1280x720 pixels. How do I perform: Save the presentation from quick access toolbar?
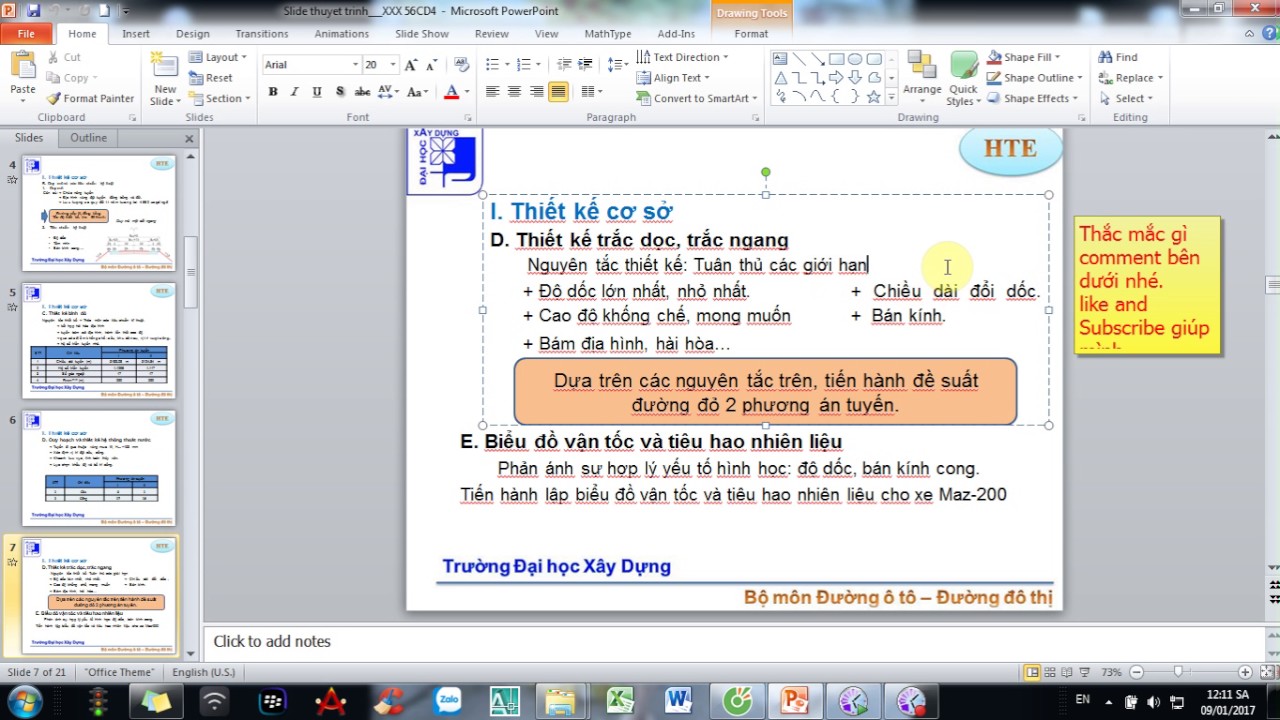click(33, 11)
